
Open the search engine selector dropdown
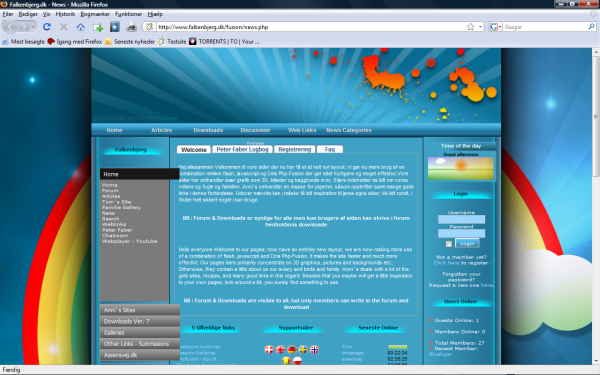point(495,27)
